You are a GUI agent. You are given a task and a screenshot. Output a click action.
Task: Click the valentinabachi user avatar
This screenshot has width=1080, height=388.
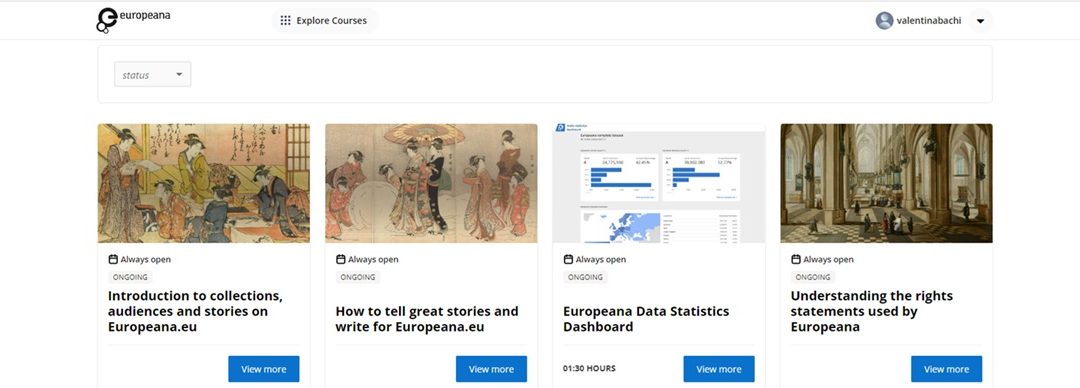[884, 21]
